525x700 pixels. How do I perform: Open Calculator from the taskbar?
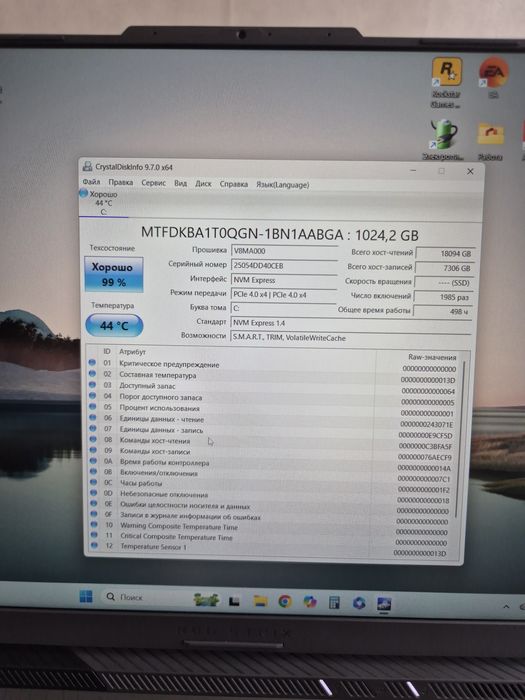click(x=334, y=603)
